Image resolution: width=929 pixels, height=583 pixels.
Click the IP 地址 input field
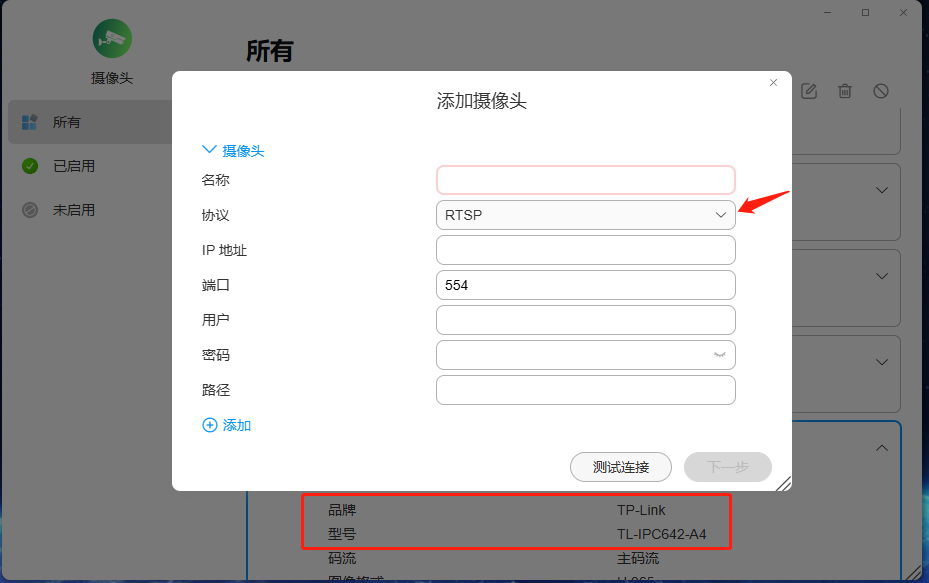pyautogui.click(x=586, y=250)
